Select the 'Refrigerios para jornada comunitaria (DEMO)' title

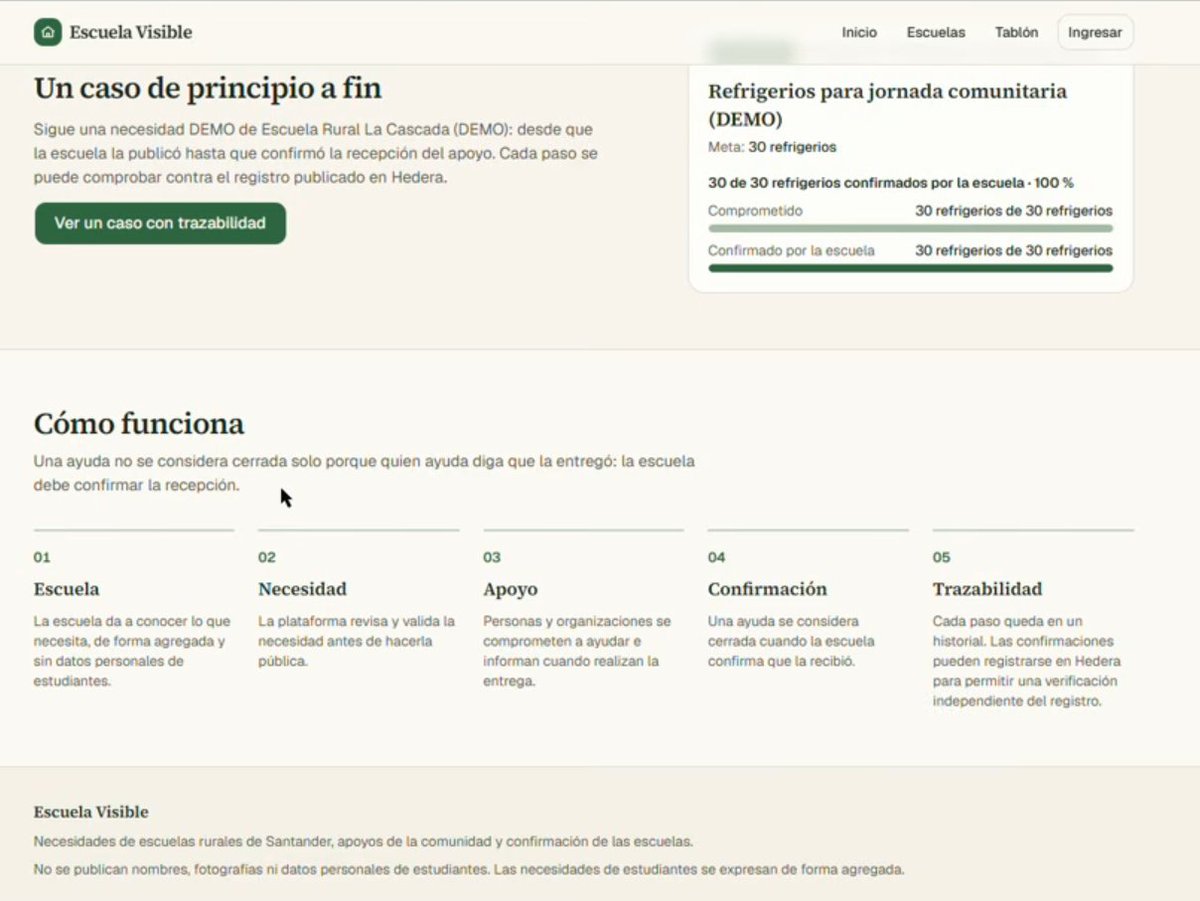[x=887, y=105]
